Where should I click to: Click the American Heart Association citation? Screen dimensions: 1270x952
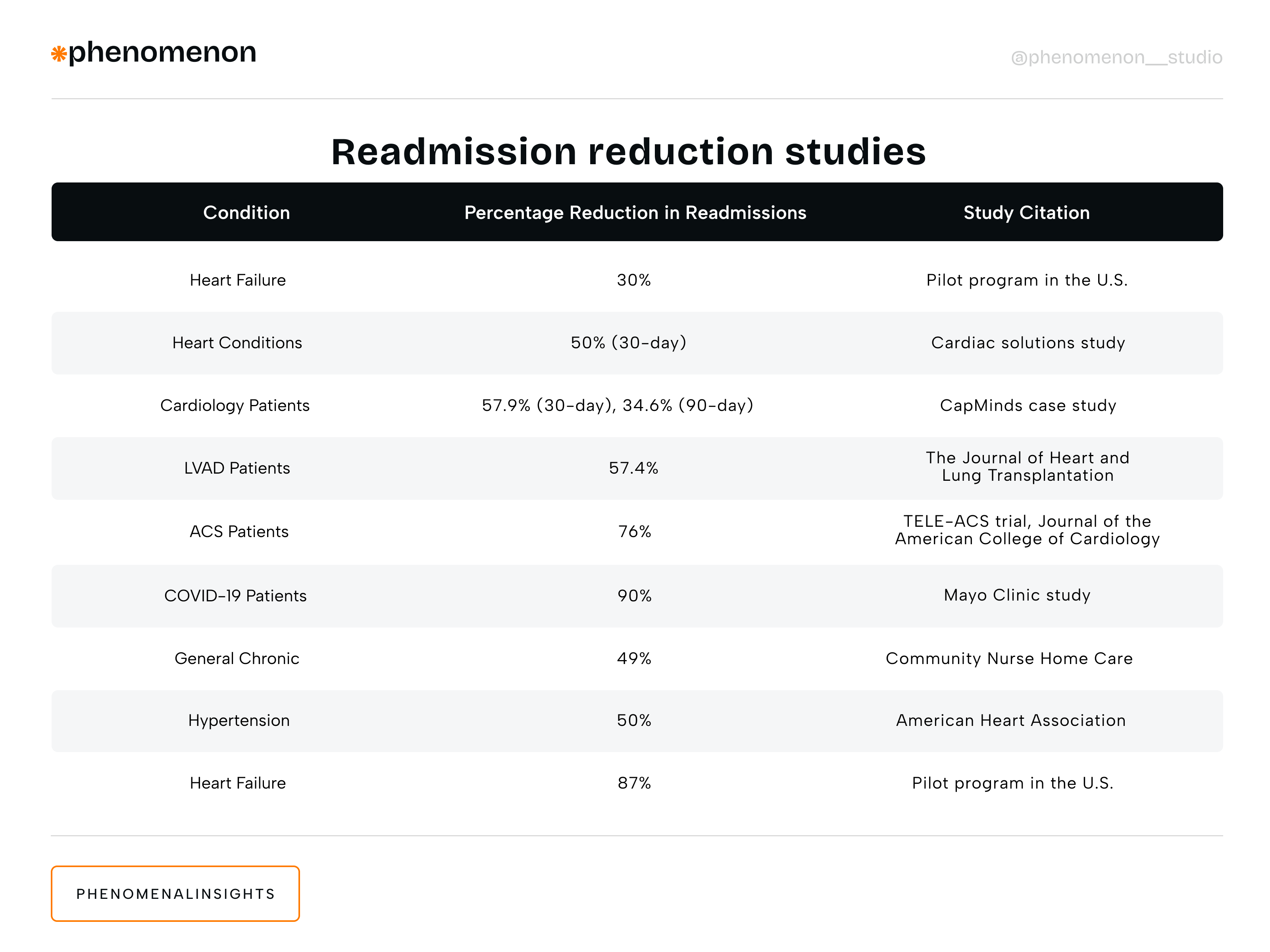(1010, 721)
